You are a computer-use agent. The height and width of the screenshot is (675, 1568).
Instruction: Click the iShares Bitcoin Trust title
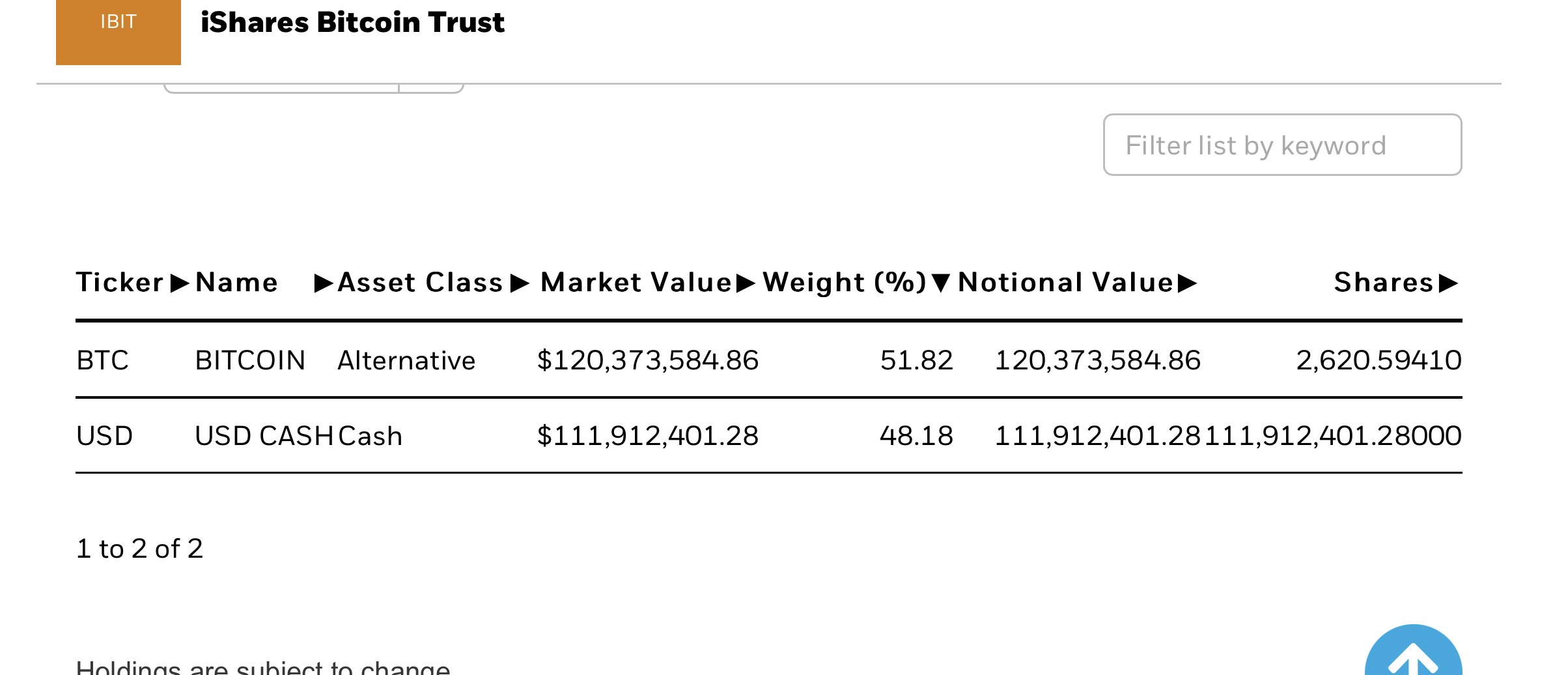[x=352, y=23]
